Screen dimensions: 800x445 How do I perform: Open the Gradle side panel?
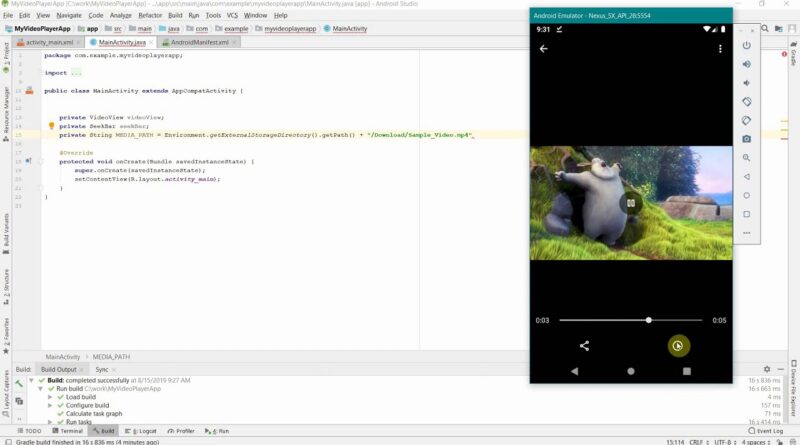(x=794, y=54)
